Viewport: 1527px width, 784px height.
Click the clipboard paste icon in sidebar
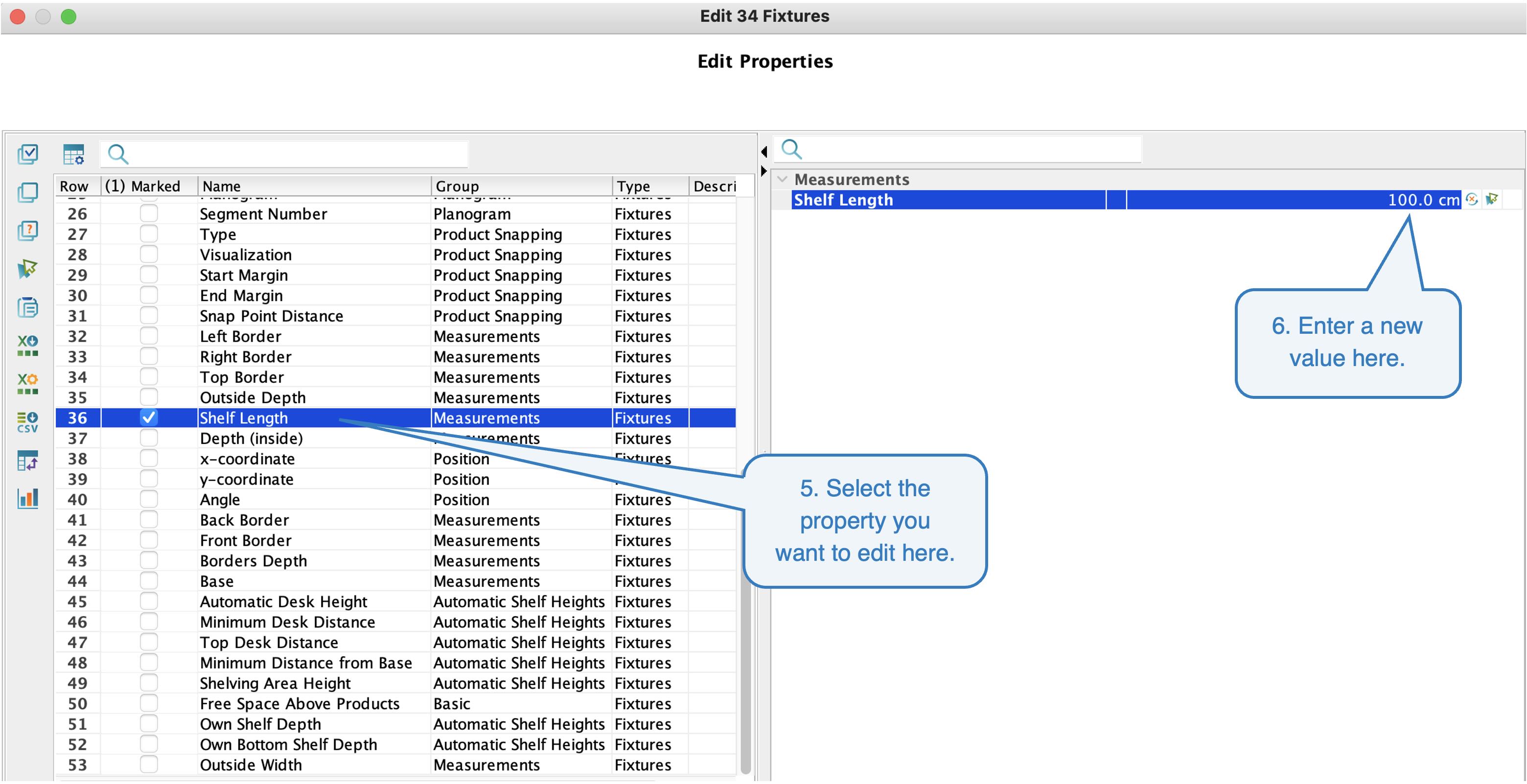point(28,307)
